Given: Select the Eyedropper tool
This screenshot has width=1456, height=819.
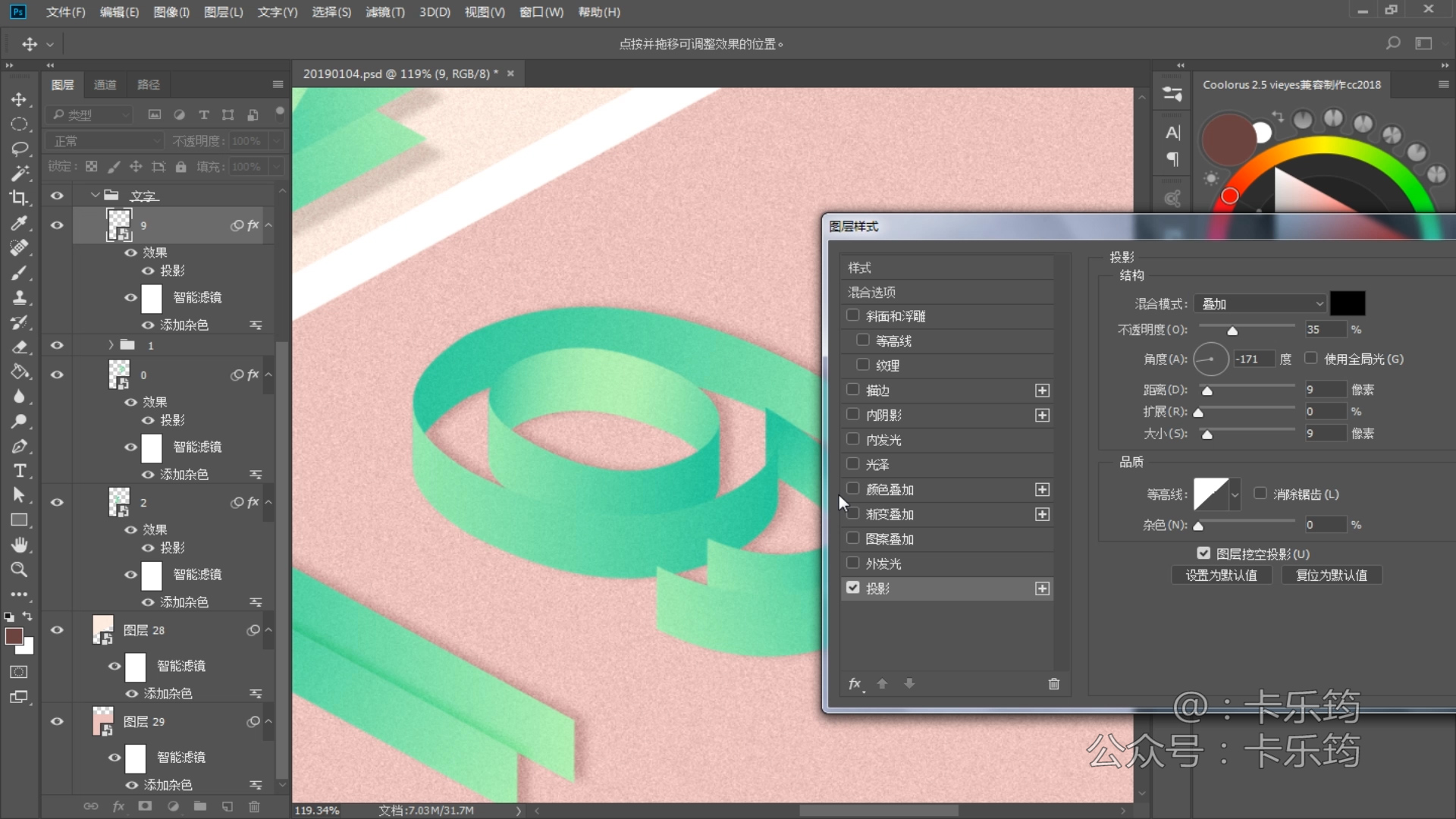Looking at the screenshot, I should (19, 223).
